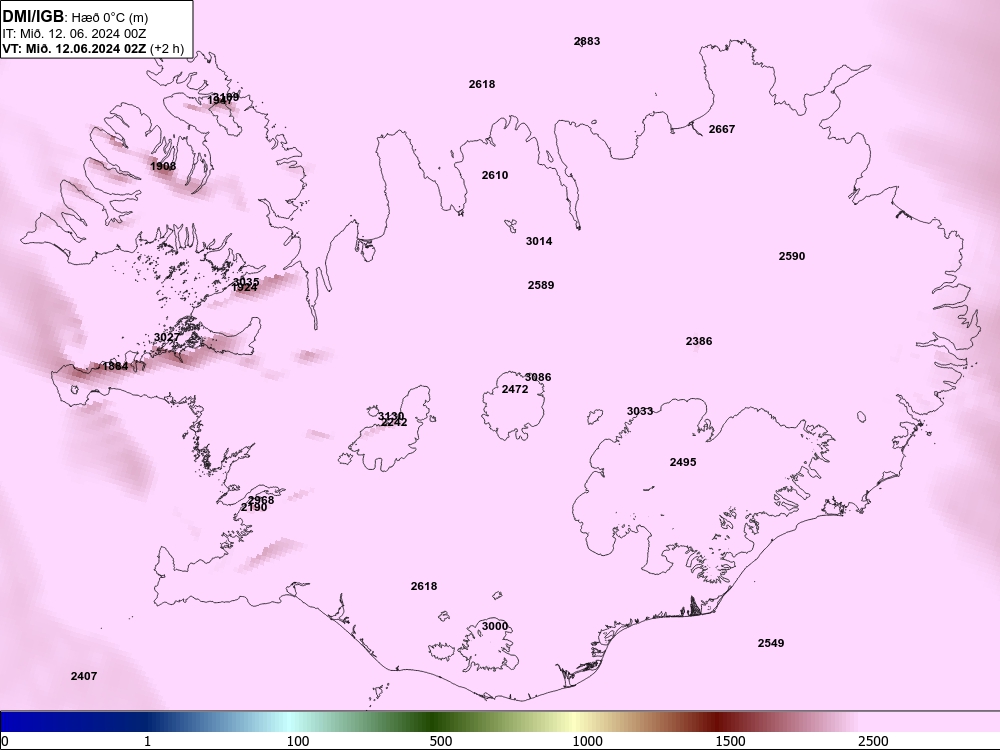The image size is (1000, 750).
Task: Select the 2407 value label
Action: tap(84, 676)
